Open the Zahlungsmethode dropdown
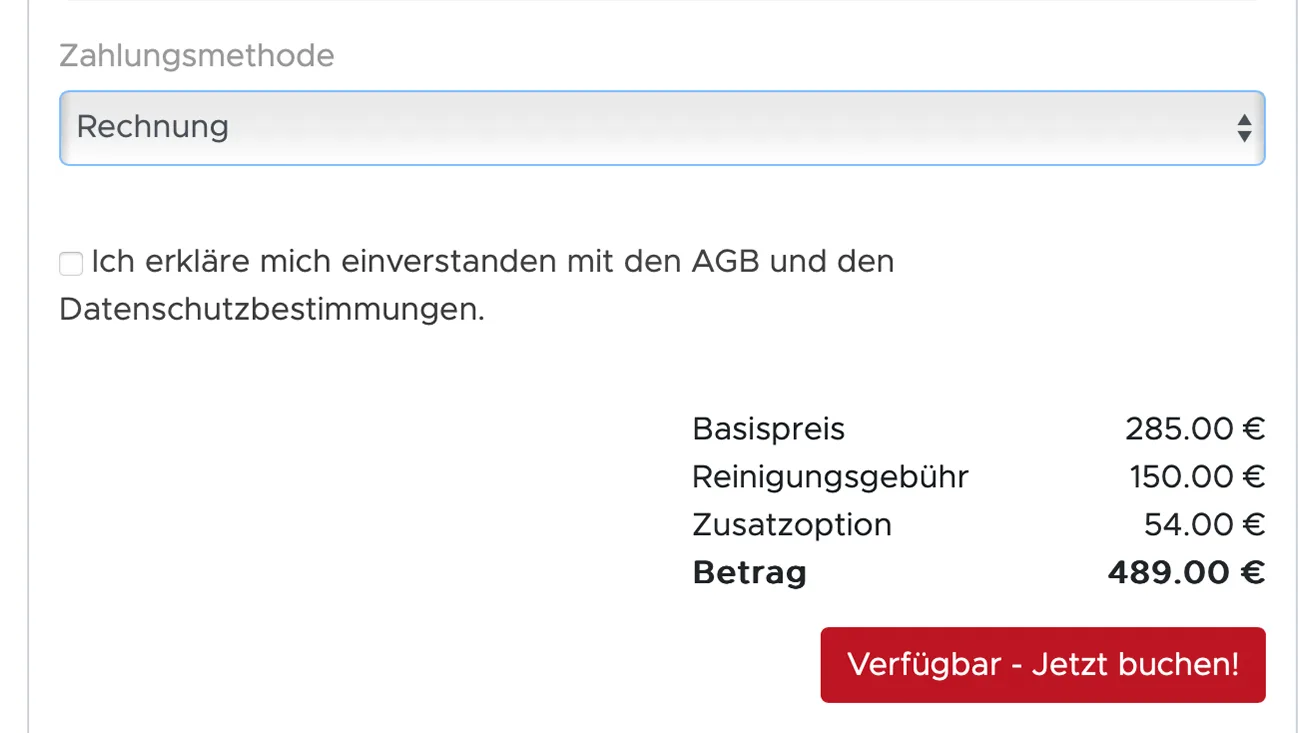Viewport: 1298px width, 733px height. click(x=660, y=128)
